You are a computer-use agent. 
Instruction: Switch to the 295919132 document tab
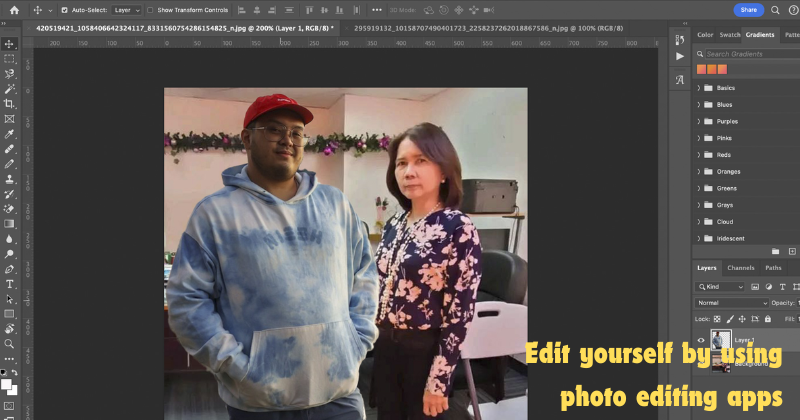coord(488,29)
